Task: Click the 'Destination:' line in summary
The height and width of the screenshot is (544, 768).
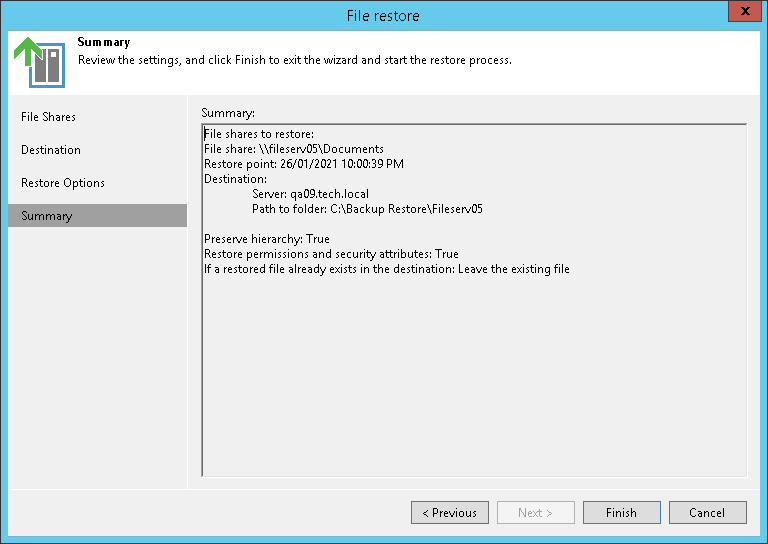Action: [x=236, y=179]
